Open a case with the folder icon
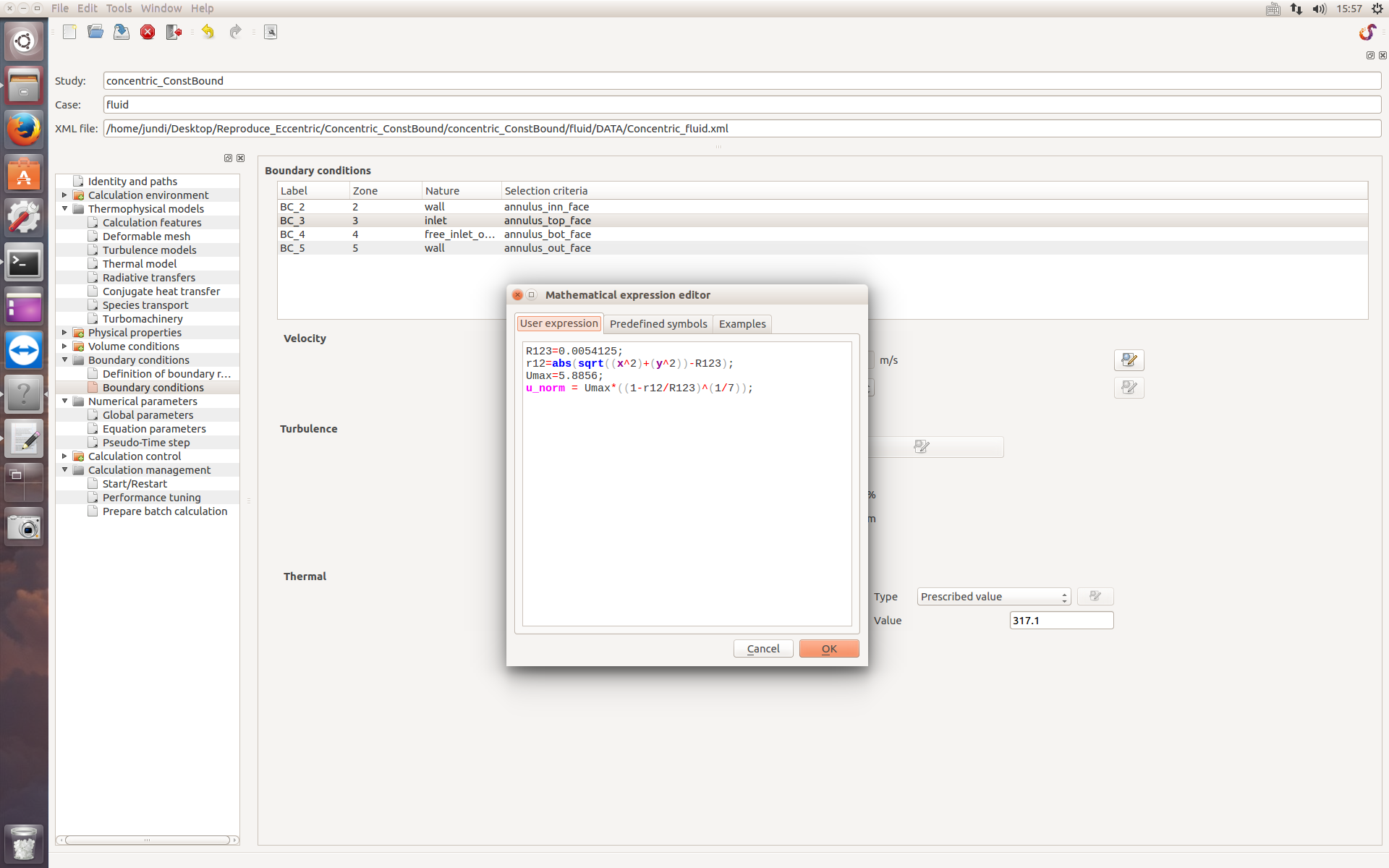Image resolution: width=1389 pixels, height=868 pixels. pyautogui.click(x=95, y=32)
